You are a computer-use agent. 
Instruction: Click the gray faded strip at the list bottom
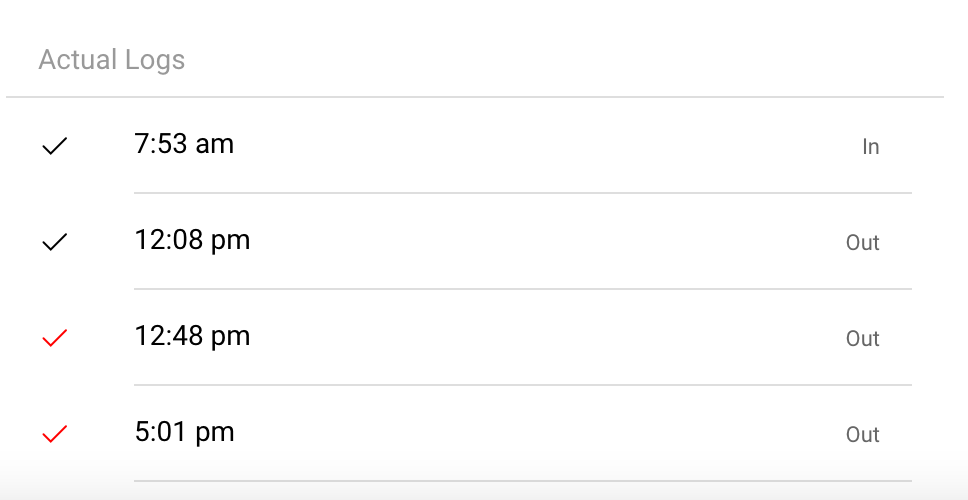tap(484, 491)
